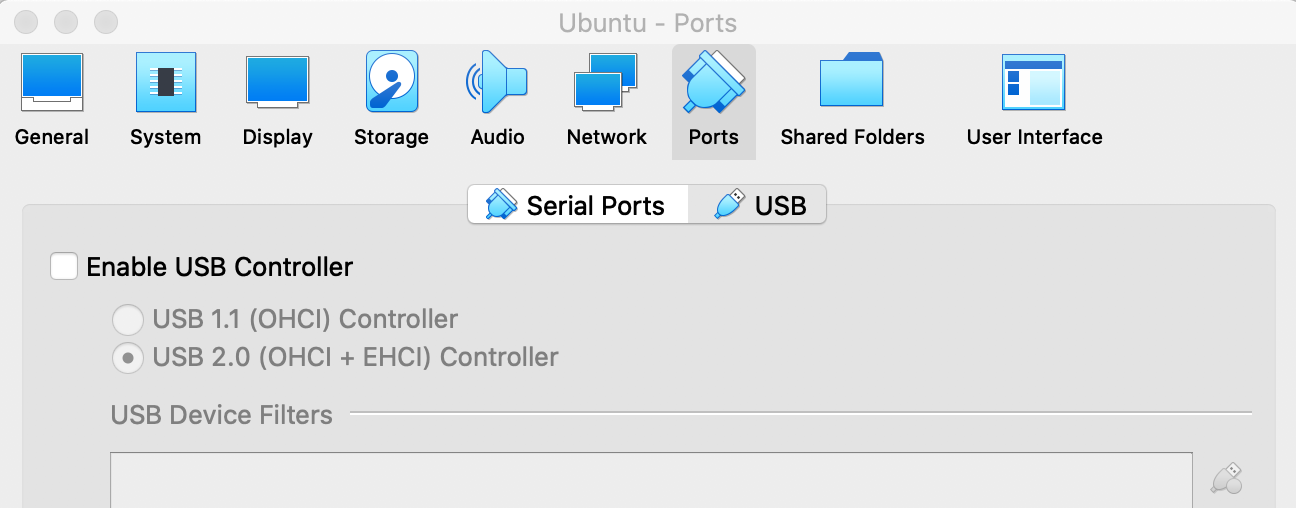1296x508 pixels.
Task: Click the zoom window button
Action: coord(104,21)
